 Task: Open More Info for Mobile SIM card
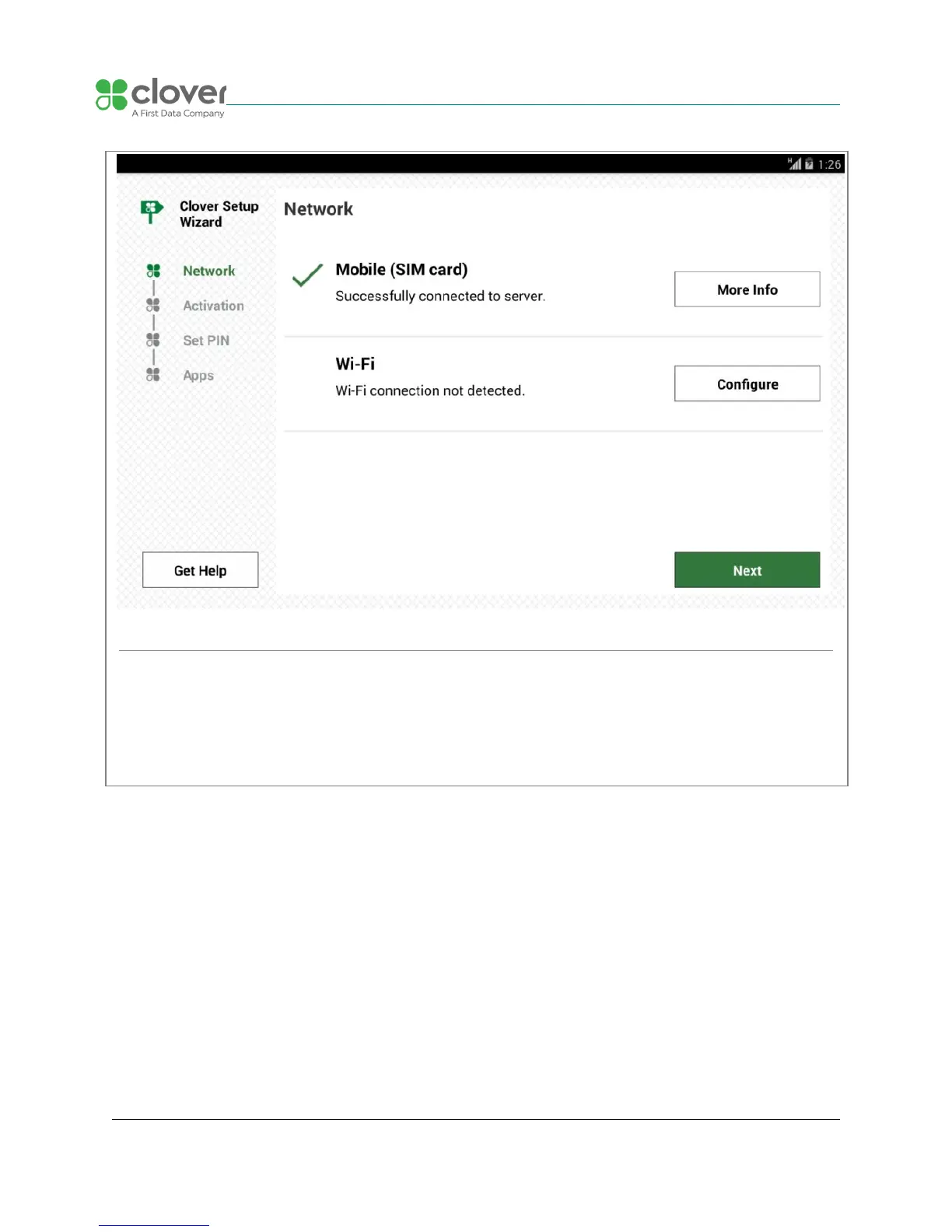click(x=747, y=289)
